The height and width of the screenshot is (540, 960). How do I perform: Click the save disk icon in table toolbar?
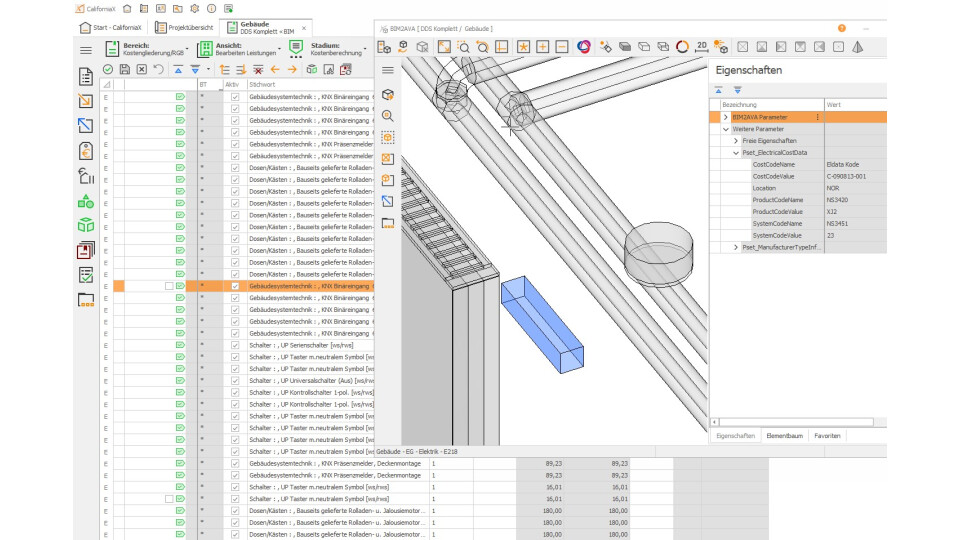[x=125, y=69]
